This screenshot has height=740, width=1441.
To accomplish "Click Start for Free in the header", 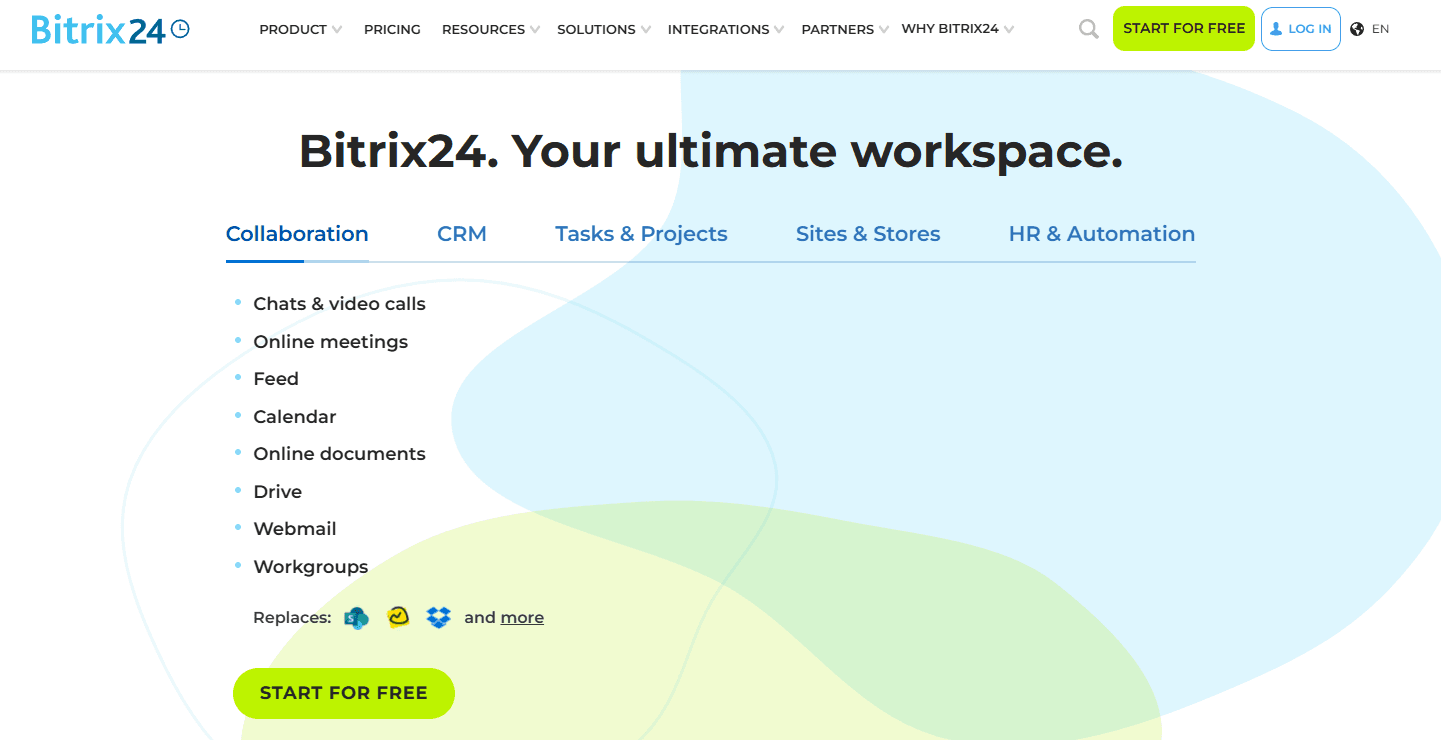I will point(1184,29).
